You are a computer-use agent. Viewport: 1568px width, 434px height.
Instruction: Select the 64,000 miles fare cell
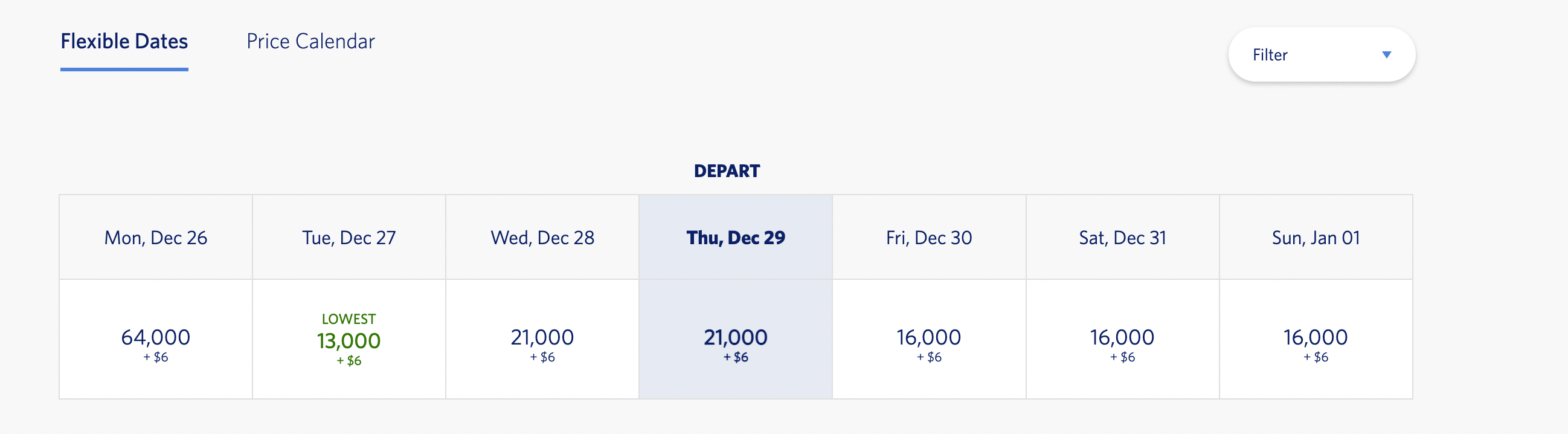click(x=156, y=340)
